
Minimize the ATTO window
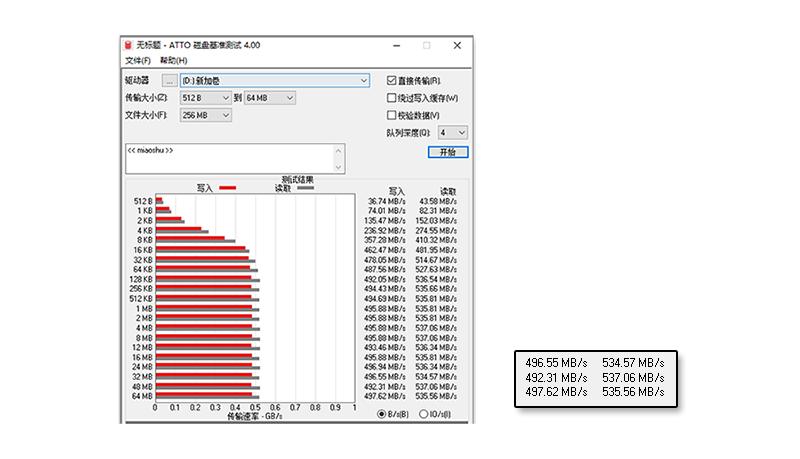[x=396, y=45]
